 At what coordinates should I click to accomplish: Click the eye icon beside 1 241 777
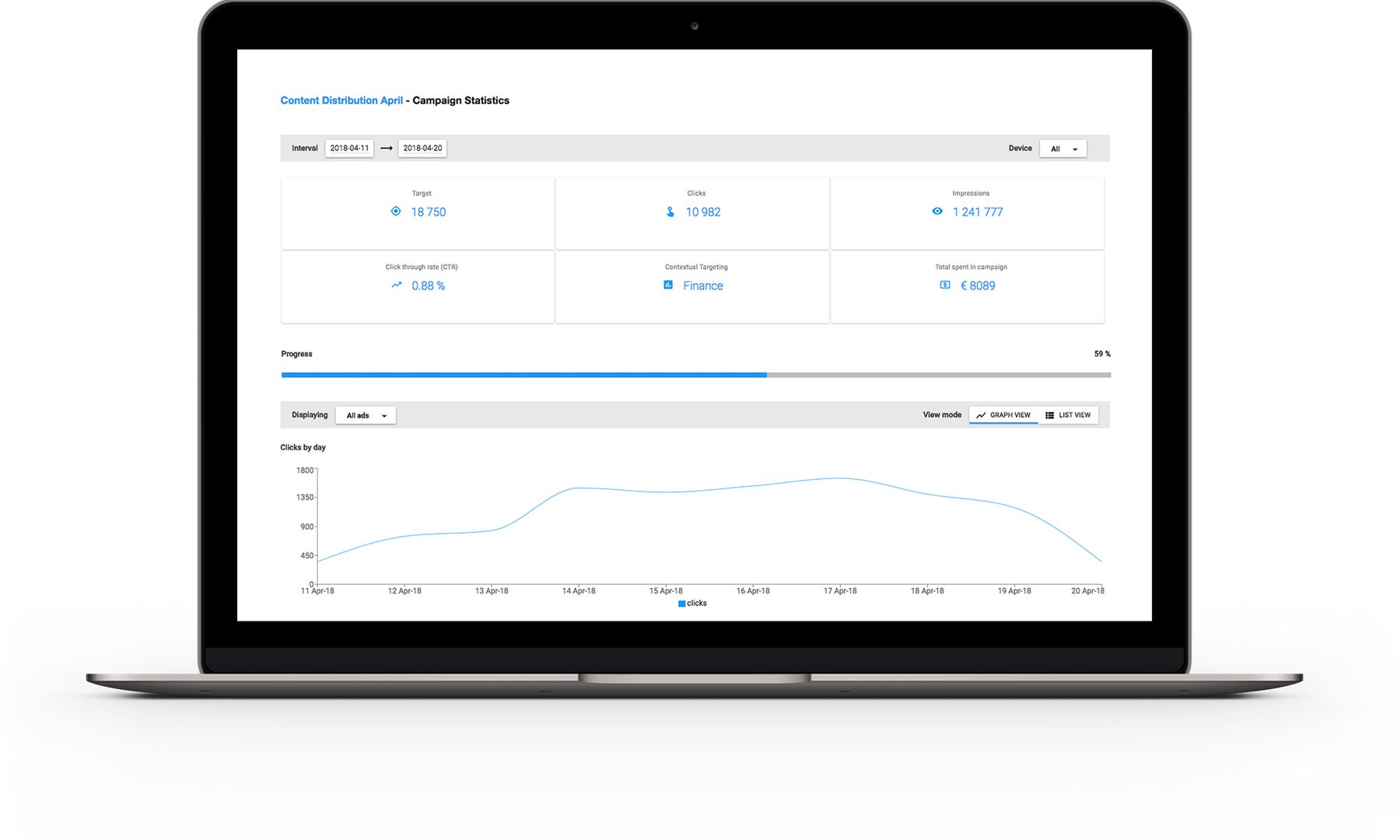click(x=937, y=212)
